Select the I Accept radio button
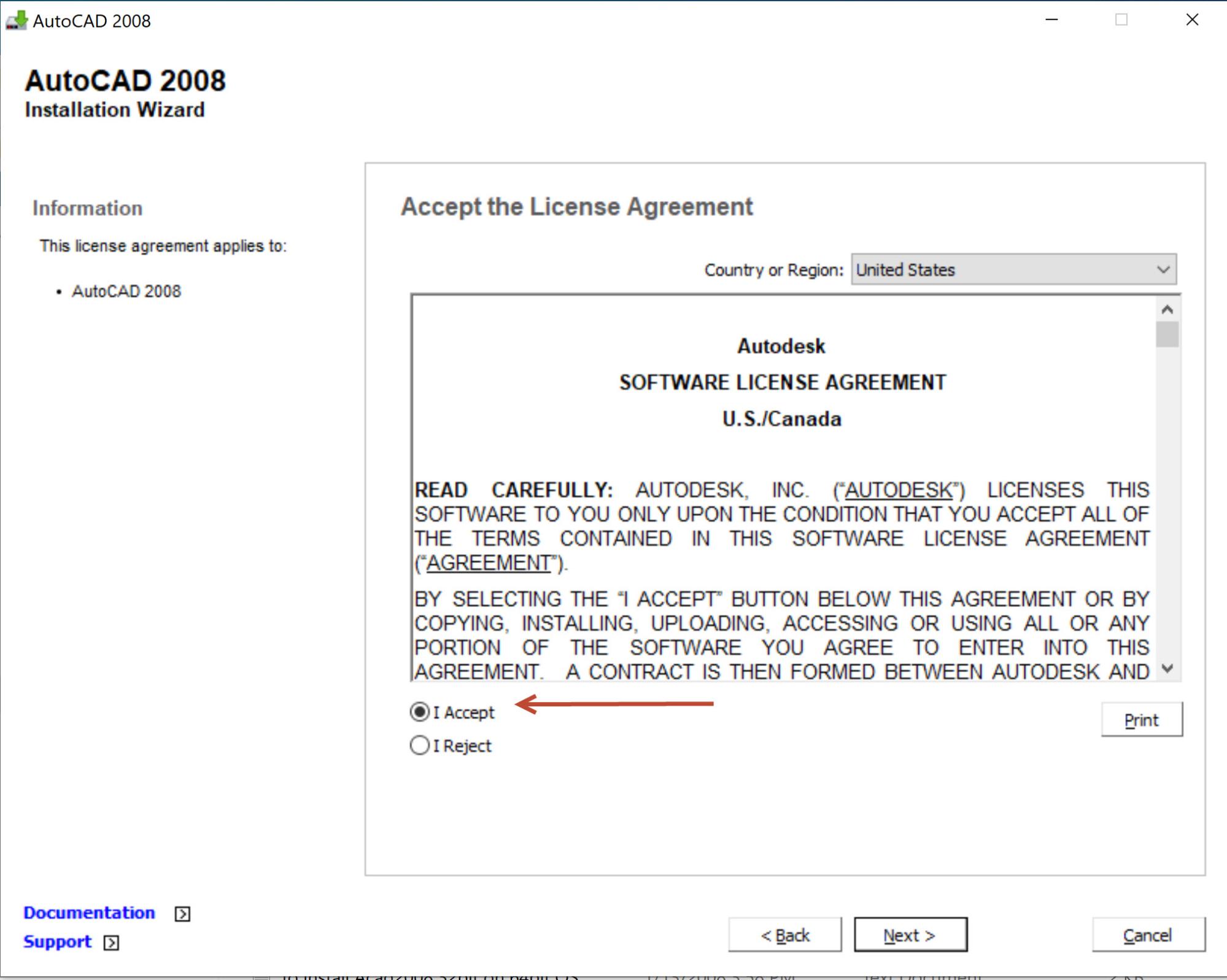The height and width of the screenshot is (980, 1227). [x=419, y=713]
